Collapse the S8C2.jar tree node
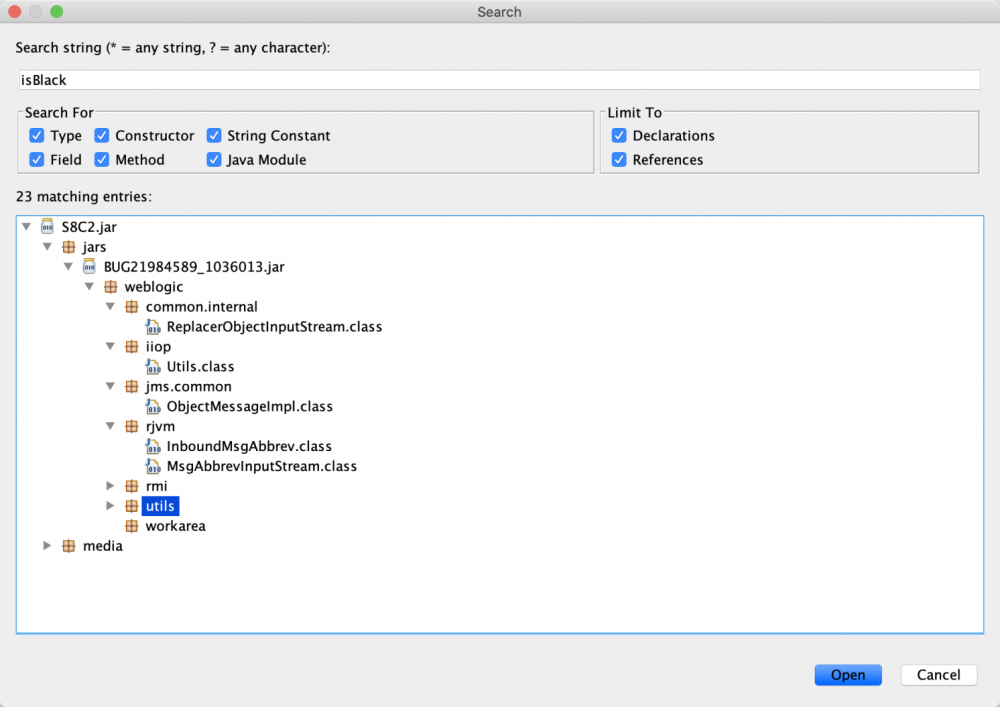This screenshot has width=1000, height=707. pyautogui.click(x=26, y=226)
